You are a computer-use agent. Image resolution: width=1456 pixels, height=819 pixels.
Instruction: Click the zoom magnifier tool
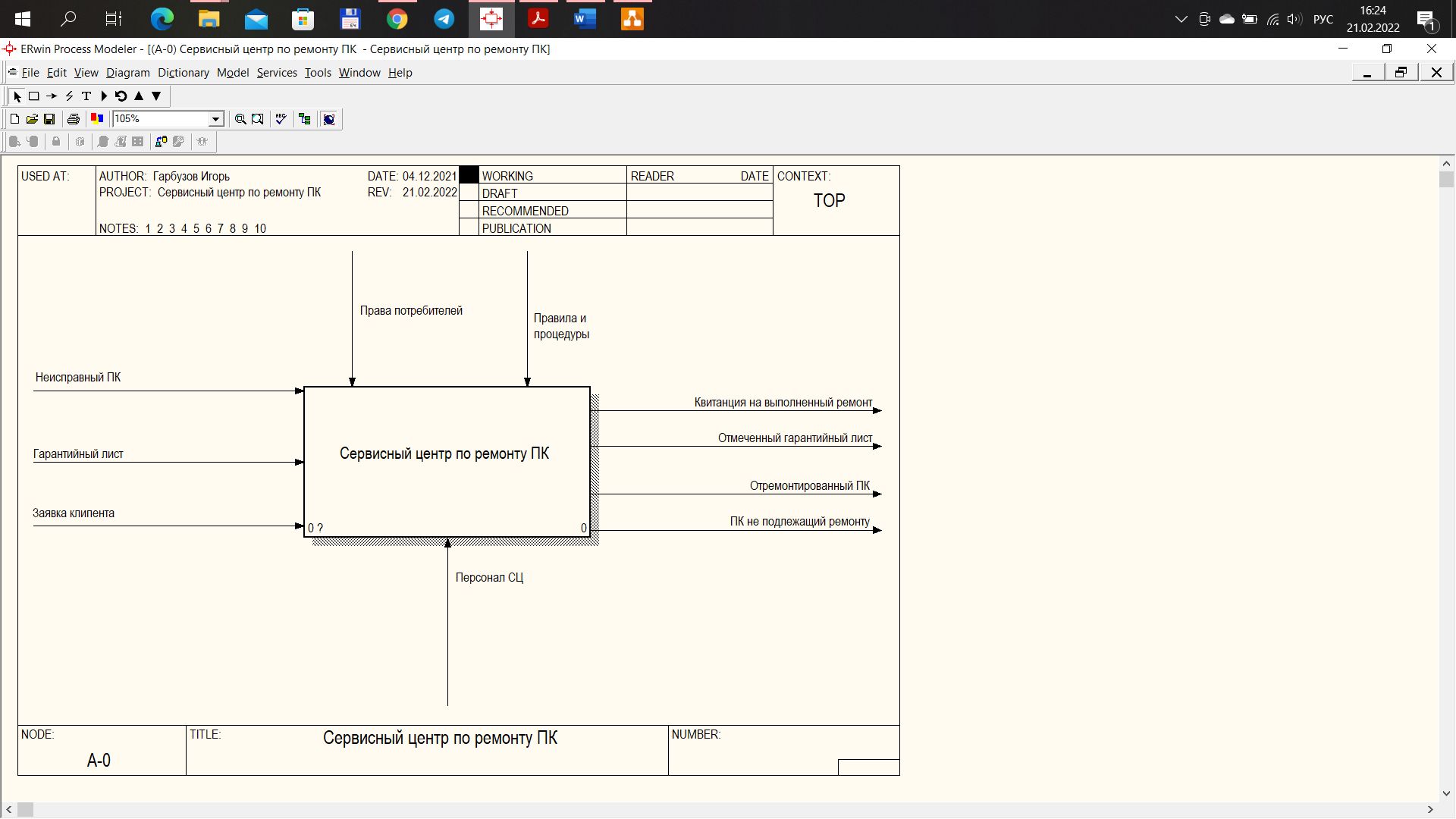[x=240, y=119]
